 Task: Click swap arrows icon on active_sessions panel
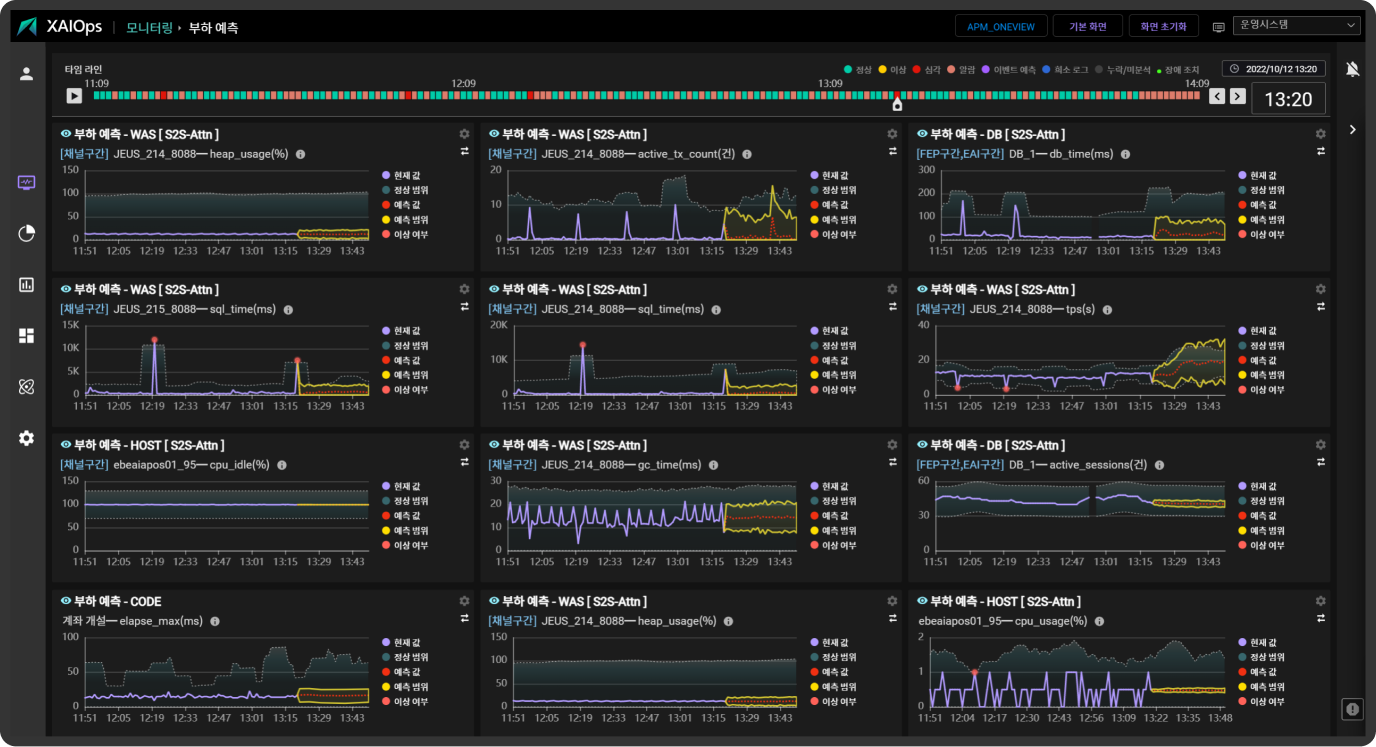[1320, 462]
